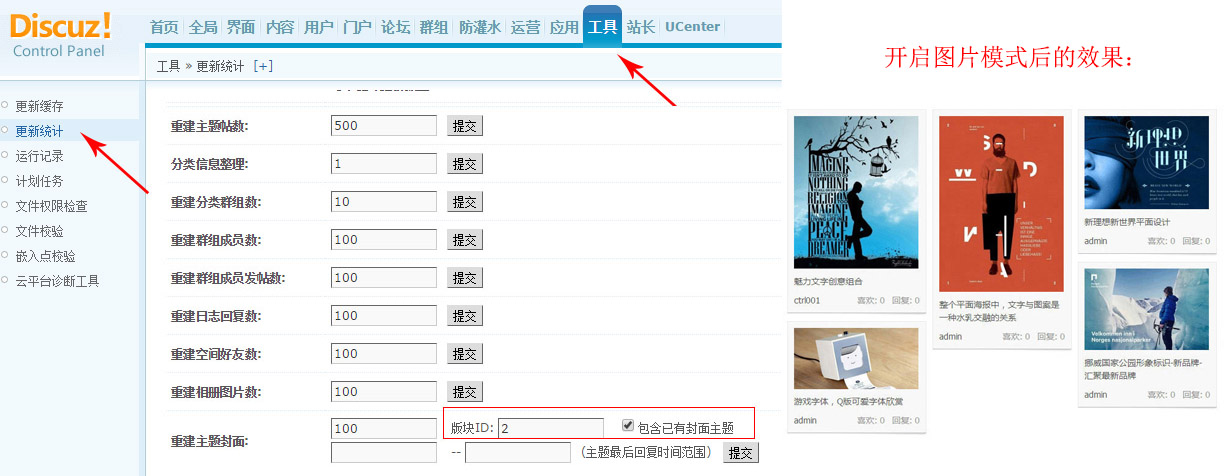Open the red bearded man poster thumbnail
Image resolution: width=1225 pixels, height=476 pixels.
[1001, 203]
